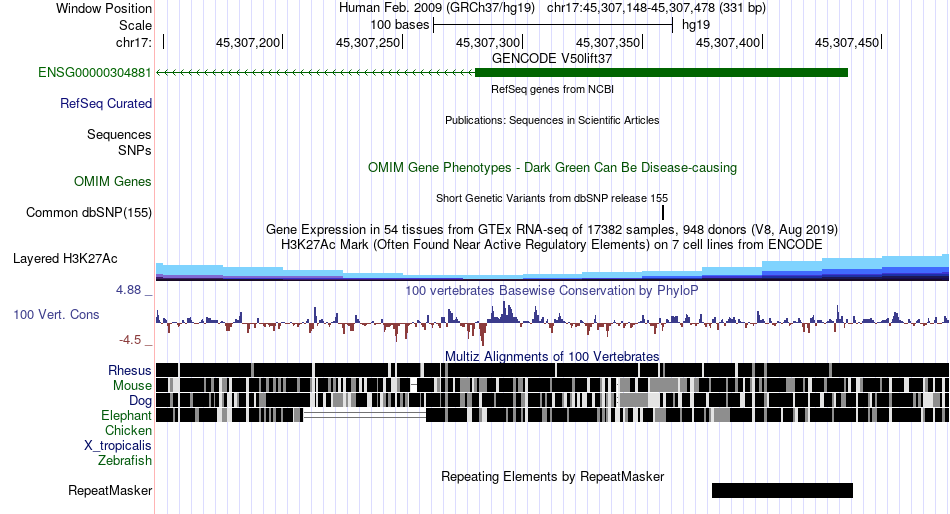Click the RefSeq genes from NCBI title

point(552,90)
